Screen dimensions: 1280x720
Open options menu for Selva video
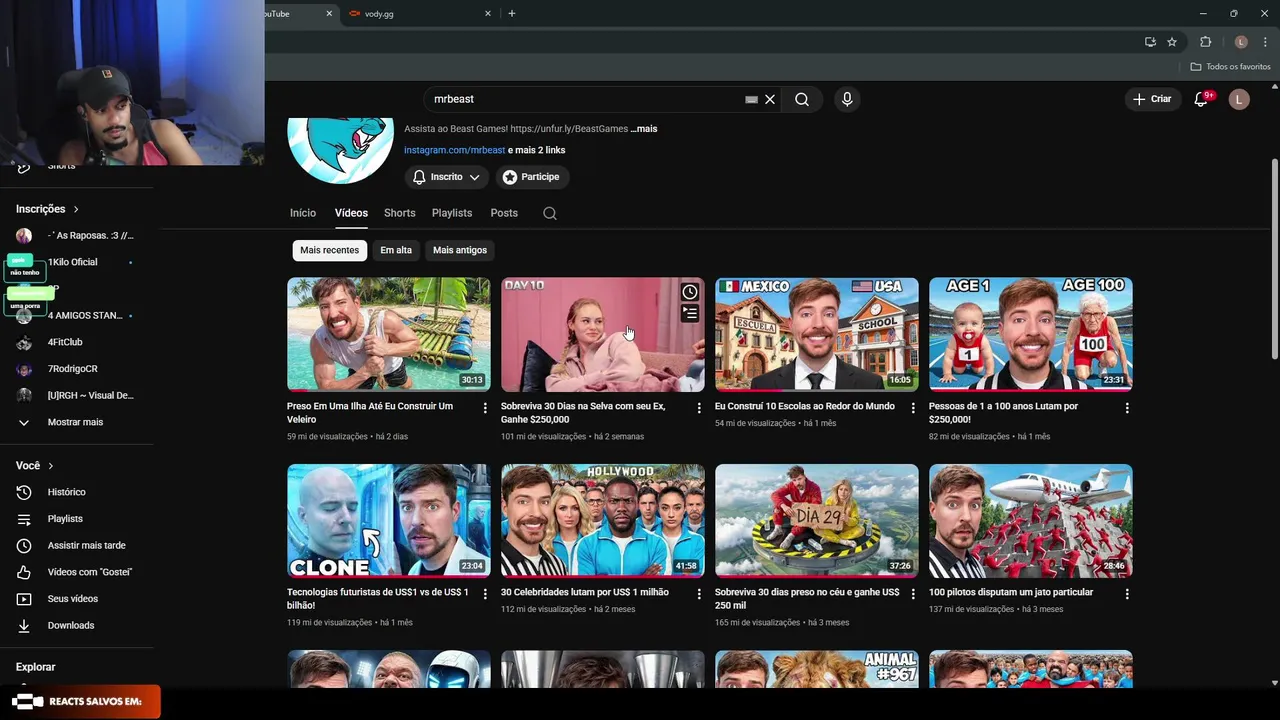point(699,408)
